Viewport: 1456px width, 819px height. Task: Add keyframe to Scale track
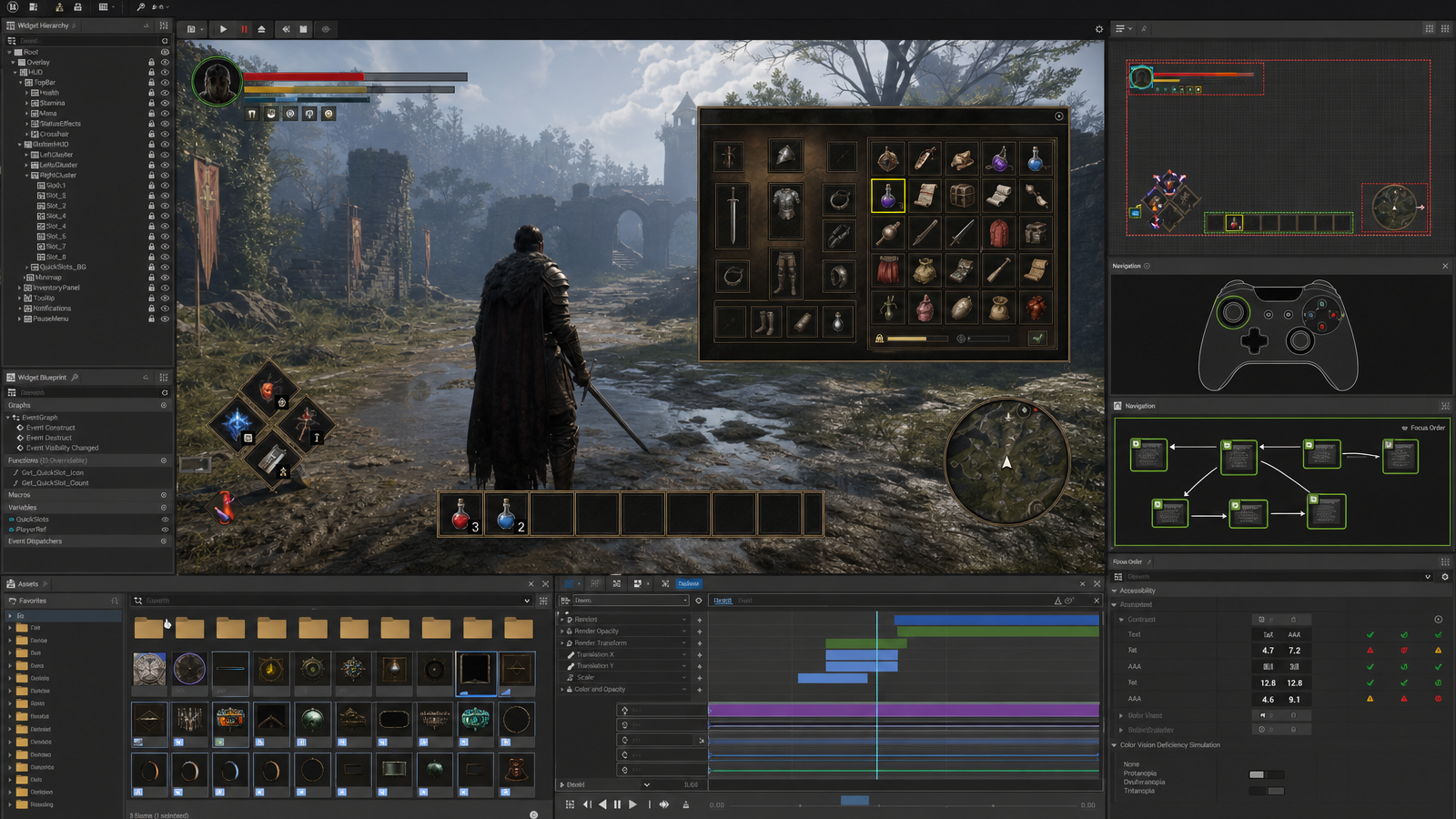click(x=700, y=678)
